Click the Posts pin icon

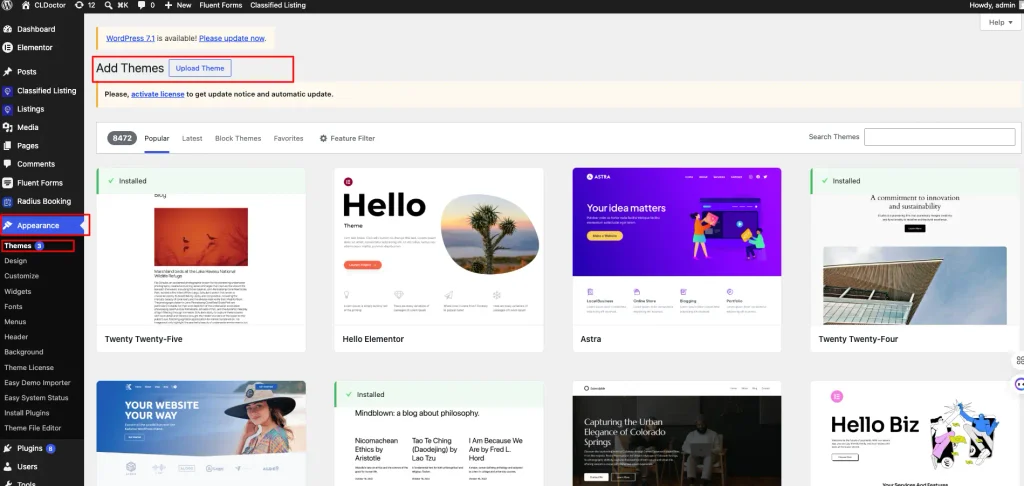(8, 72)
